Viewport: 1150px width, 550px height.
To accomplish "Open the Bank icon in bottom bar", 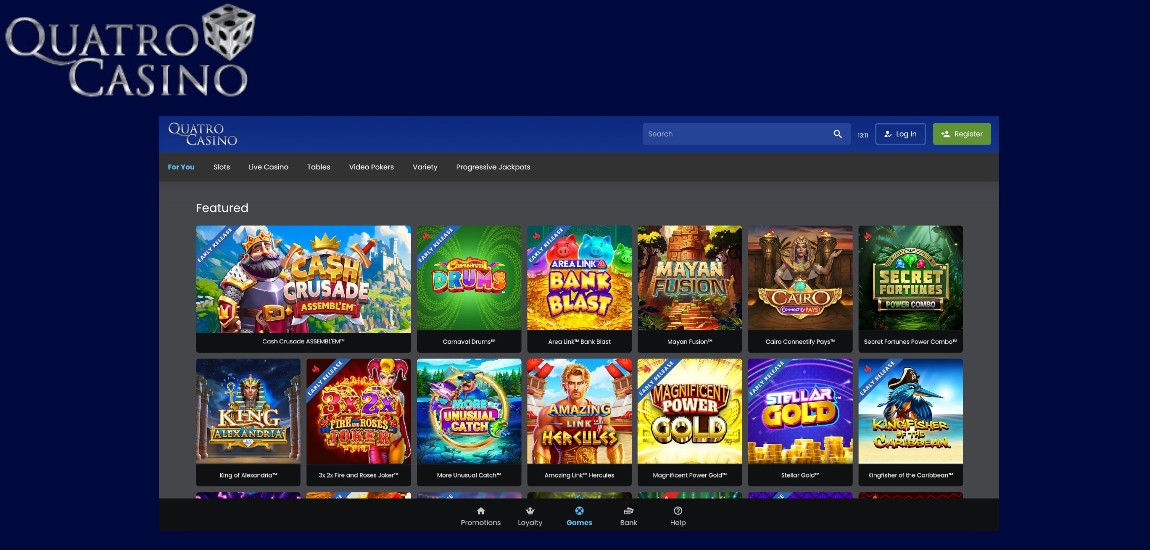I will pyautogui.click(x=629, y=511).
